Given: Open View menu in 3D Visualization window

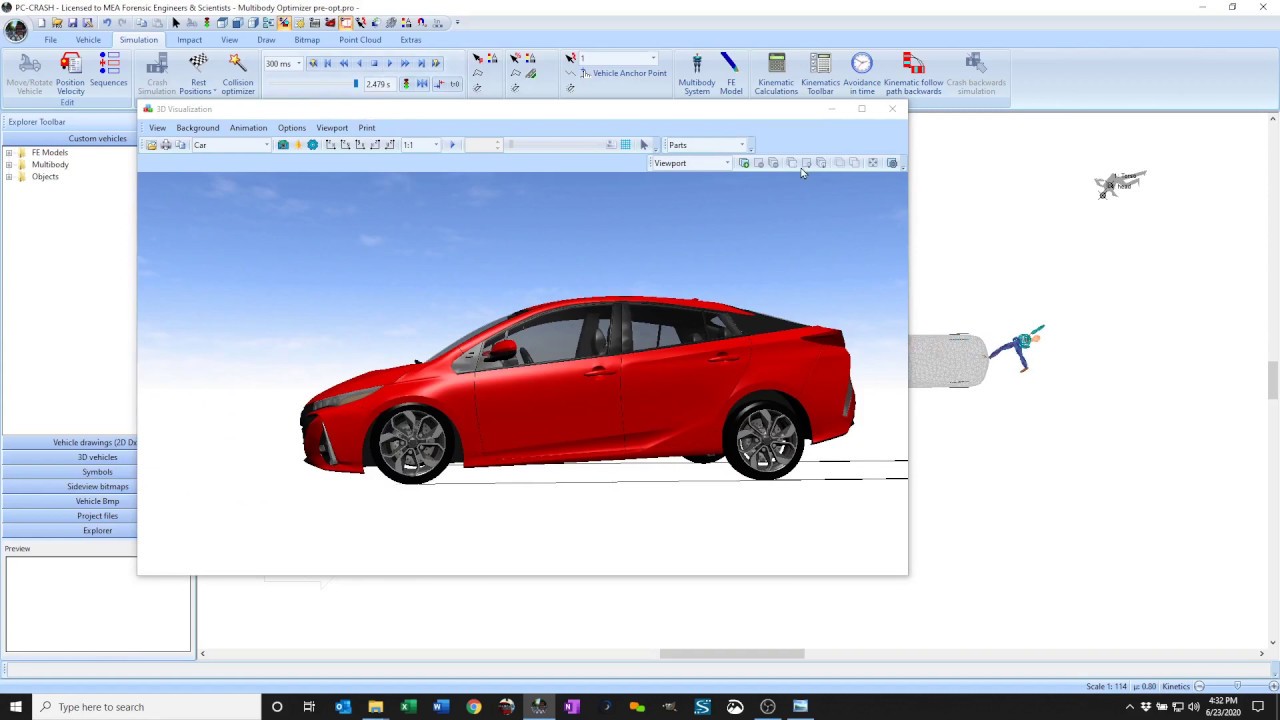Looking at the screenshot, I should [x=157, y=128].
